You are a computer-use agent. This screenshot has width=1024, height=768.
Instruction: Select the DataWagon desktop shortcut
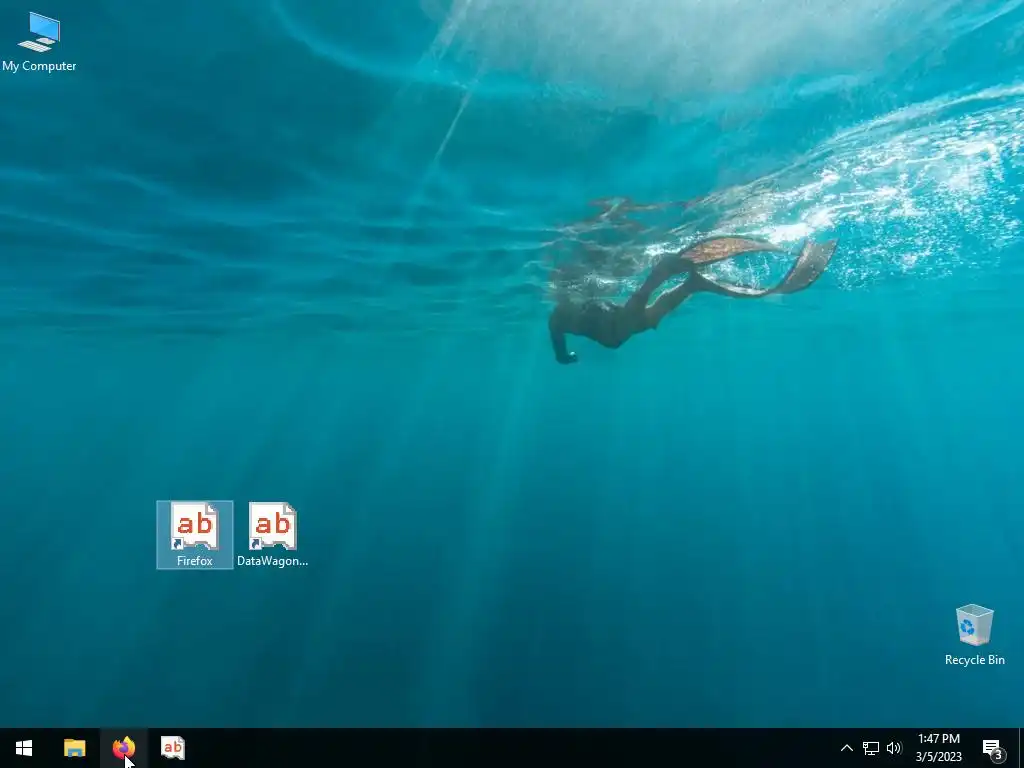[x=272, y=535]
